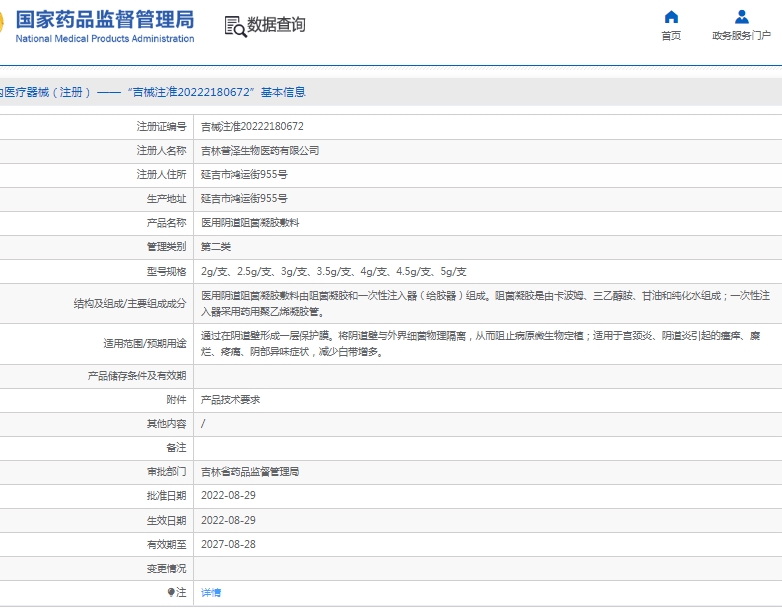The height and width of the screenshot is (609, 782).
Task: Click the 有效期至 row label
Action: [167, 544]
